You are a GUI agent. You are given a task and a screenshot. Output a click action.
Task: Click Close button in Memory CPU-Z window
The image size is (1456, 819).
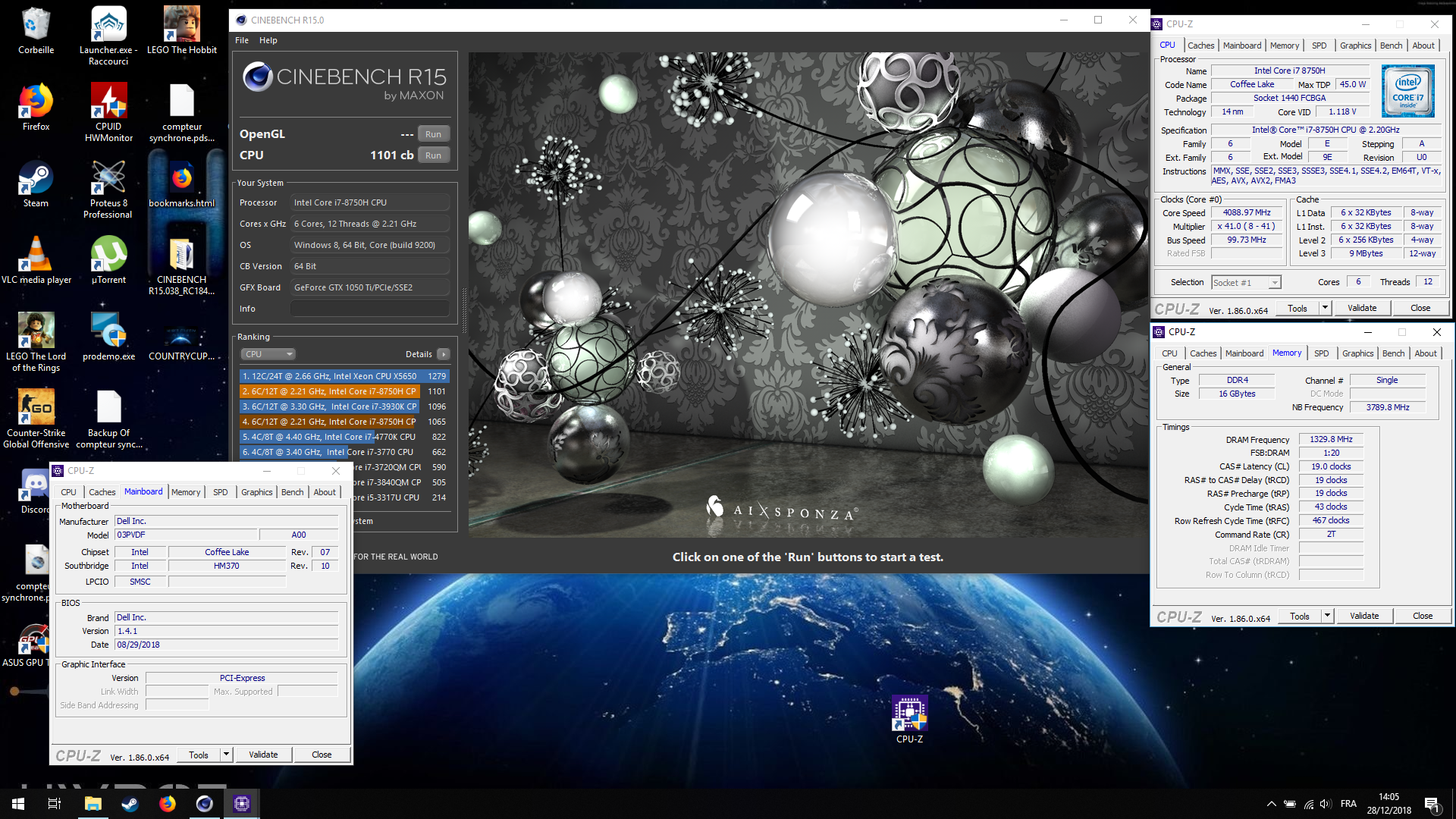coord(1423,616)
